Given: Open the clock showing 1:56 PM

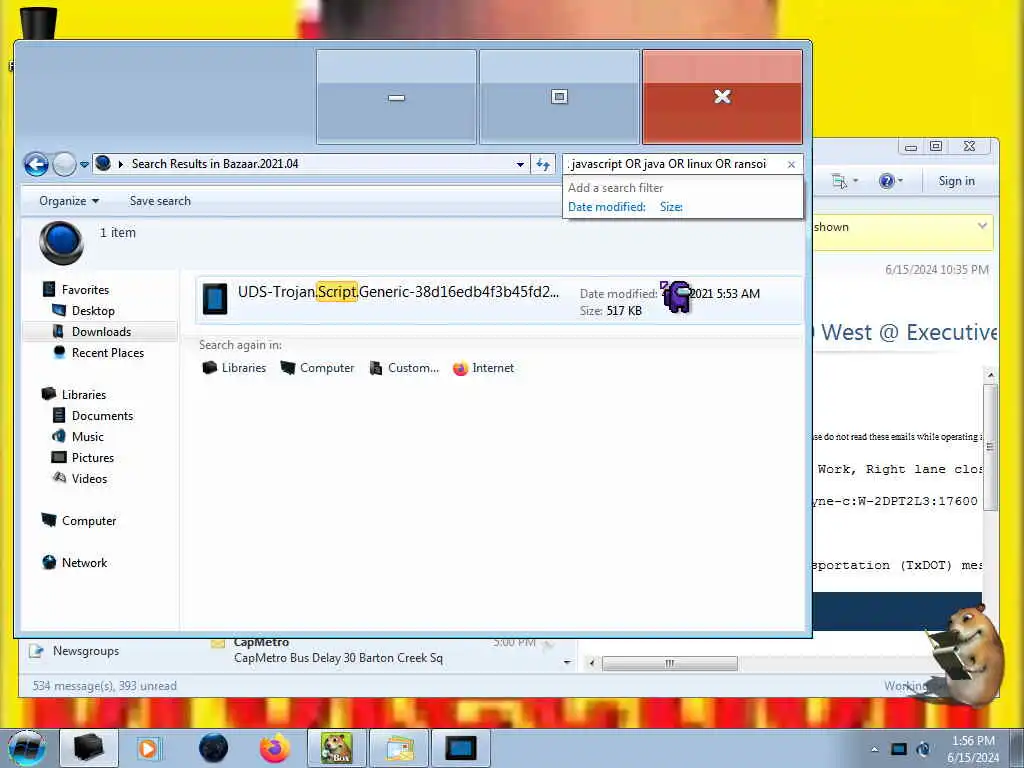Looking at the screenshot, I should [972, 749].
